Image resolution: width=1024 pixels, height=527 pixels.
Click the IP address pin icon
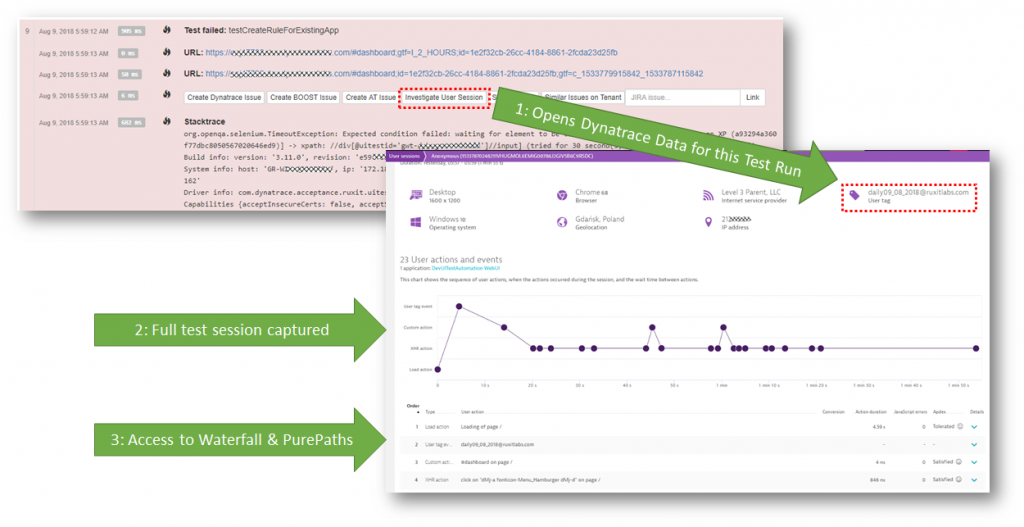tap(708, 223)
